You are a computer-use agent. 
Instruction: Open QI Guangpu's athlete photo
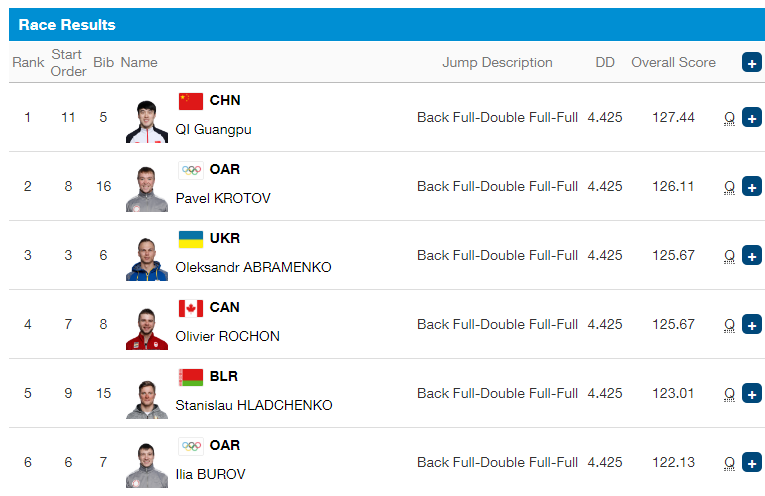[x=147, y=121]
